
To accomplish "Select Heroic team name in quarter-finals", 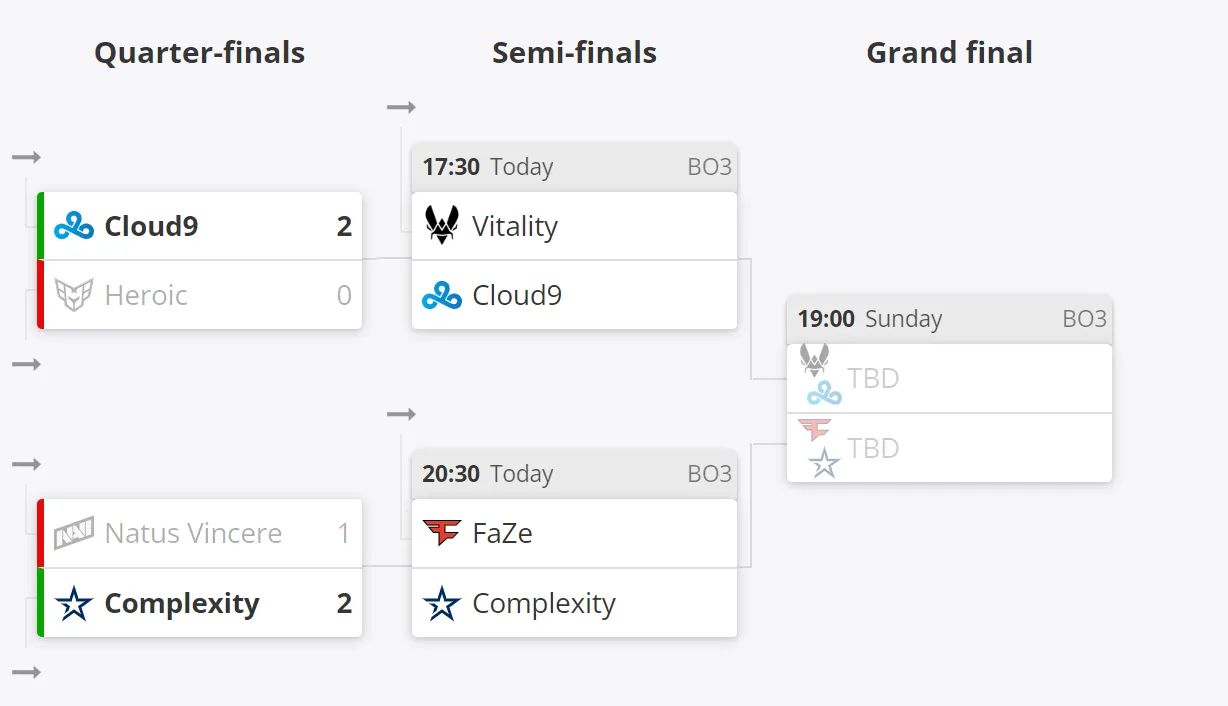I will pos(146,295).
